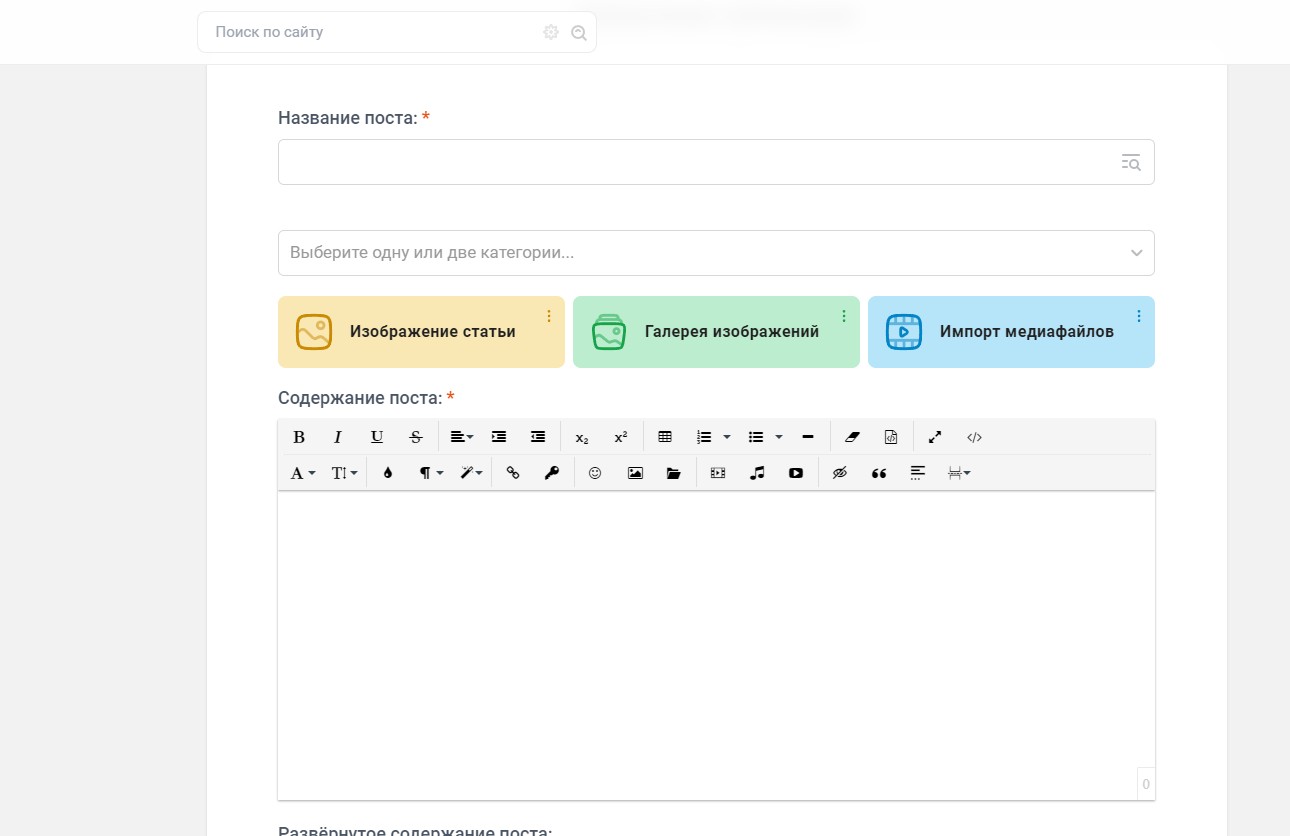This screenshot has height=836, width=1290.
Task: Toggle italic text formatting
Action: point(338,437)
